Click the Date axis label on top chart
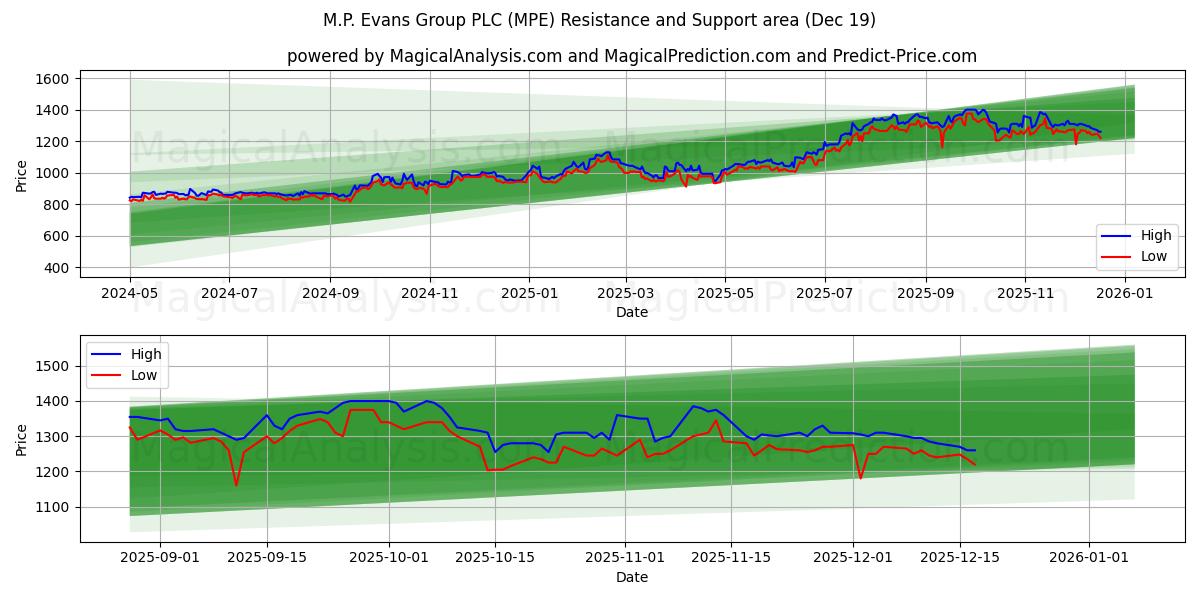Image resolution: width=1200 pixels, height=600 pixels. click(x=630, y=310)
